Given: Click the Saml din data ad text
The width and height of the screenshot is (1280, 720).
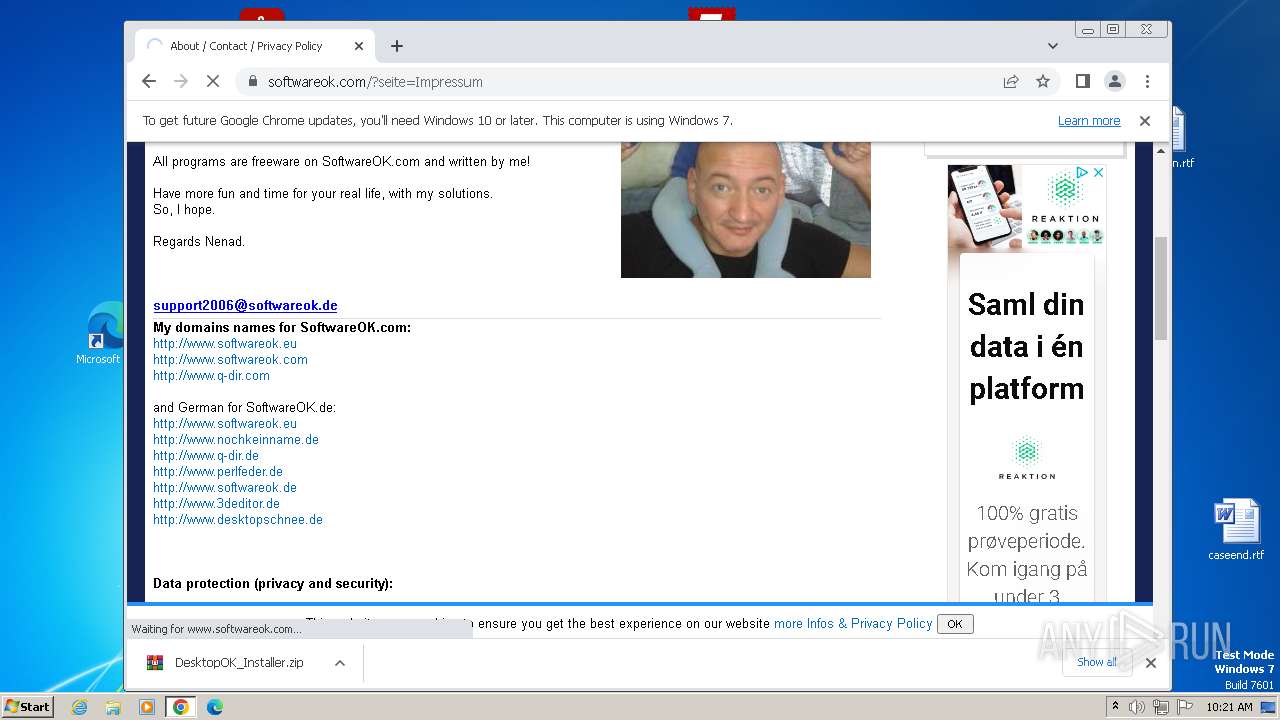Looking at the screenshot, I should coord(1027,346).
